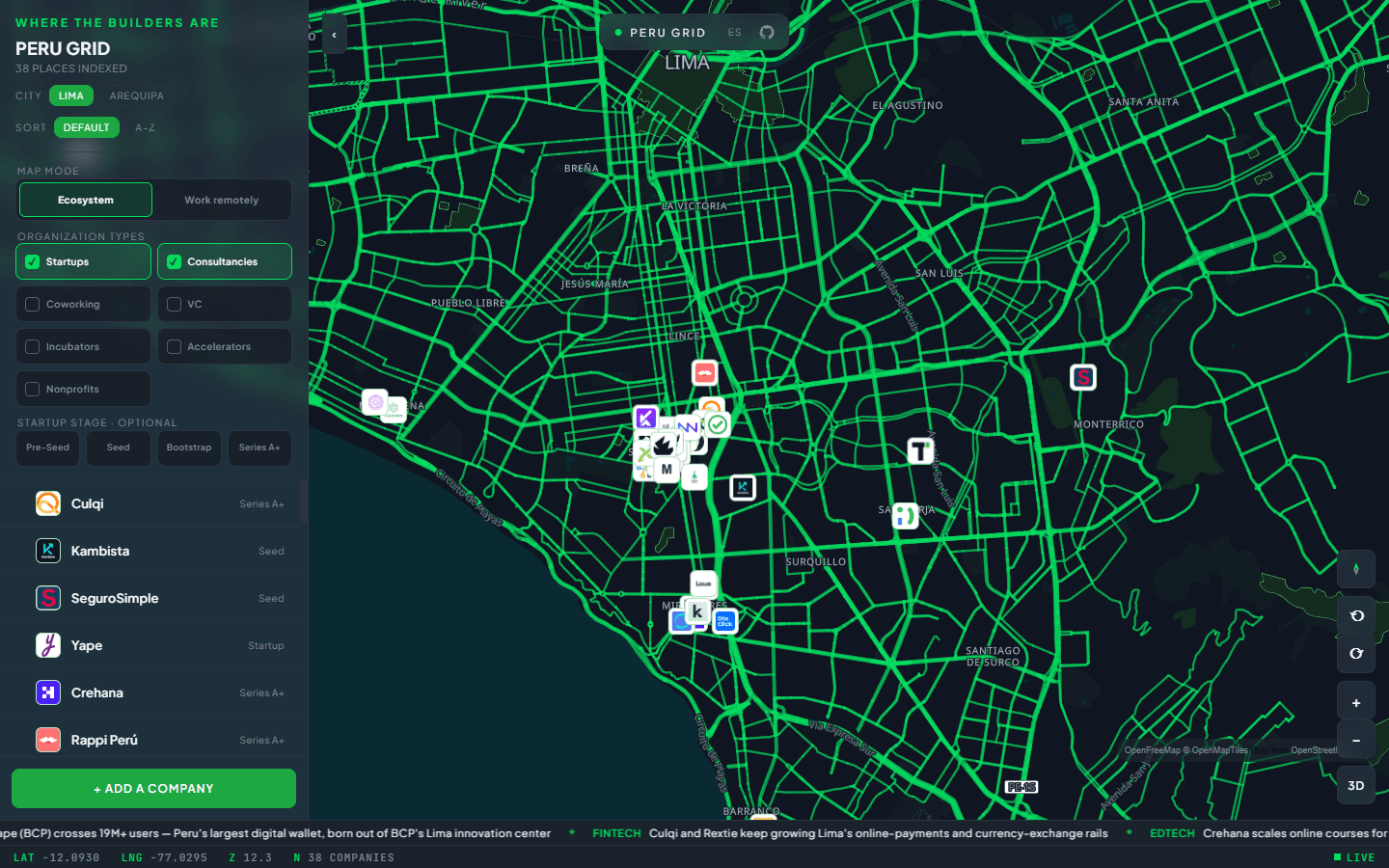
Task: Zoom in on the map
Action: point(1355,702)
